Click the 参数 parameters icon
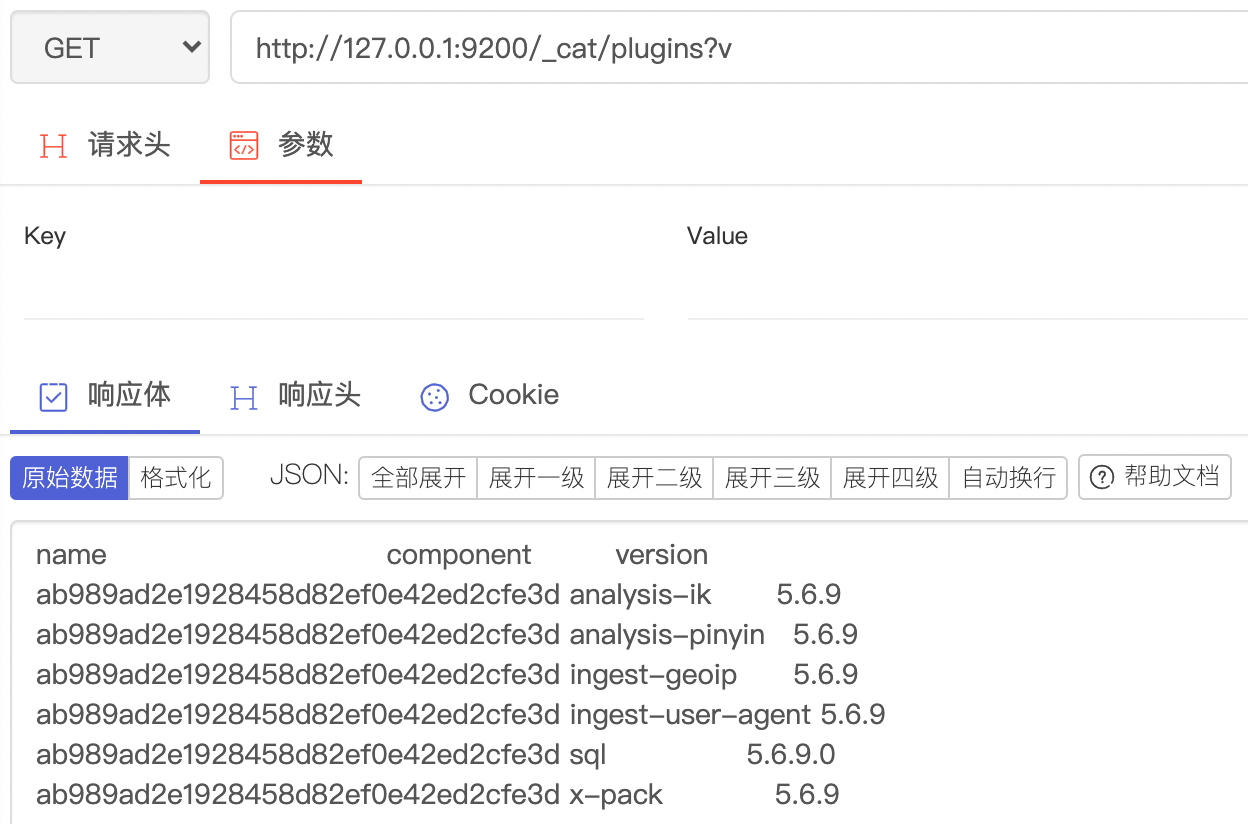 point(243,144)
